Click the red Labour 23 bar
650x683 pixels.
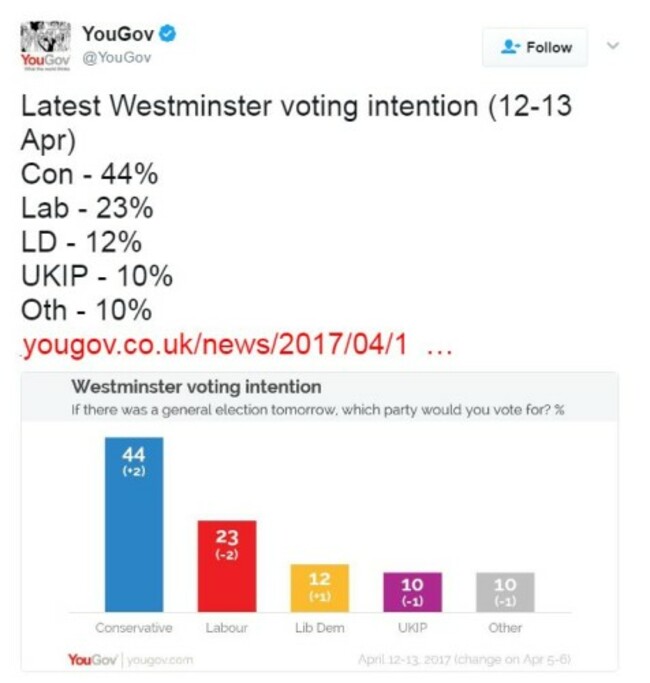tap(227, 566)
